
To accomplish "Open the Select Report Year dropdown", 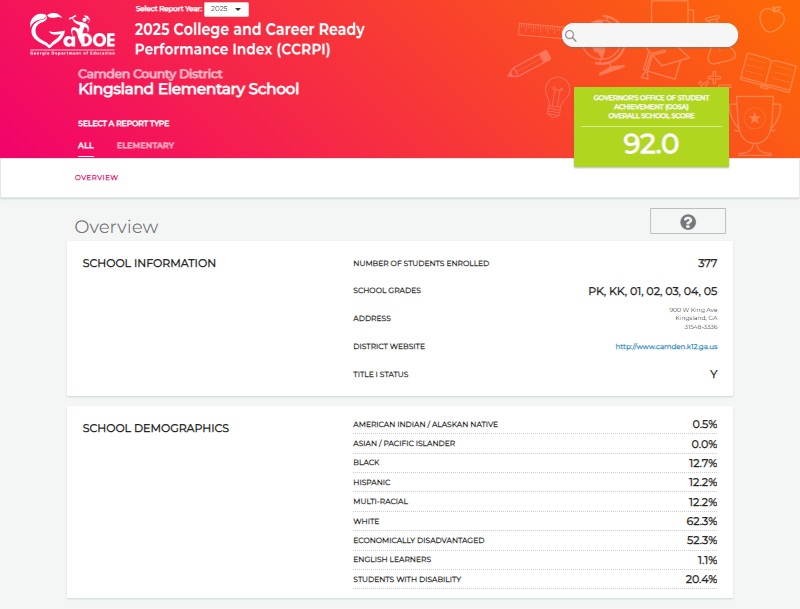I will (x=225, y=8).
